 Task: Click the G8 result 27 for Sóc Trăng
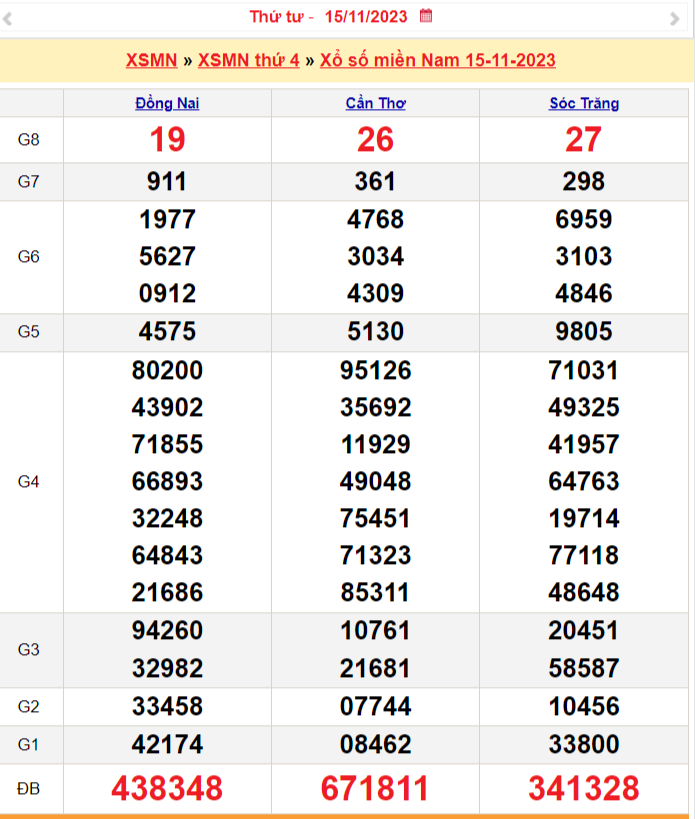[584, 140]
